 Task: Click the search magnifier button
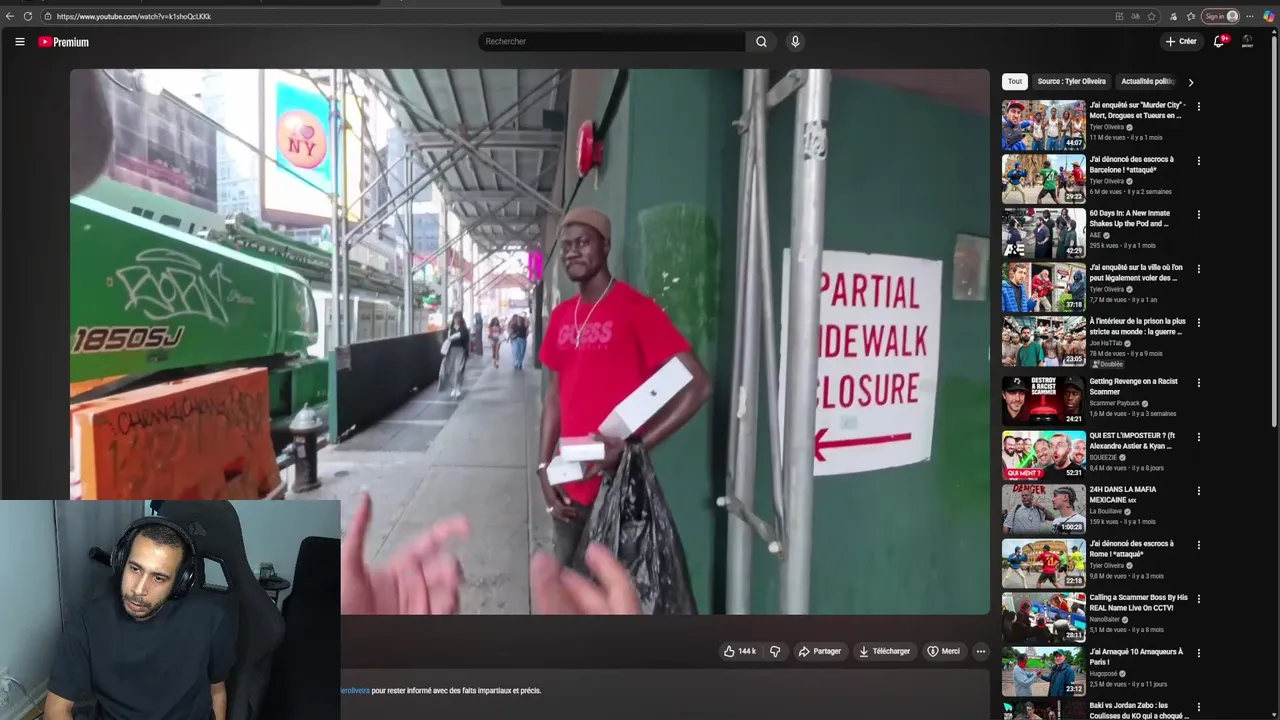pos(761,42)
